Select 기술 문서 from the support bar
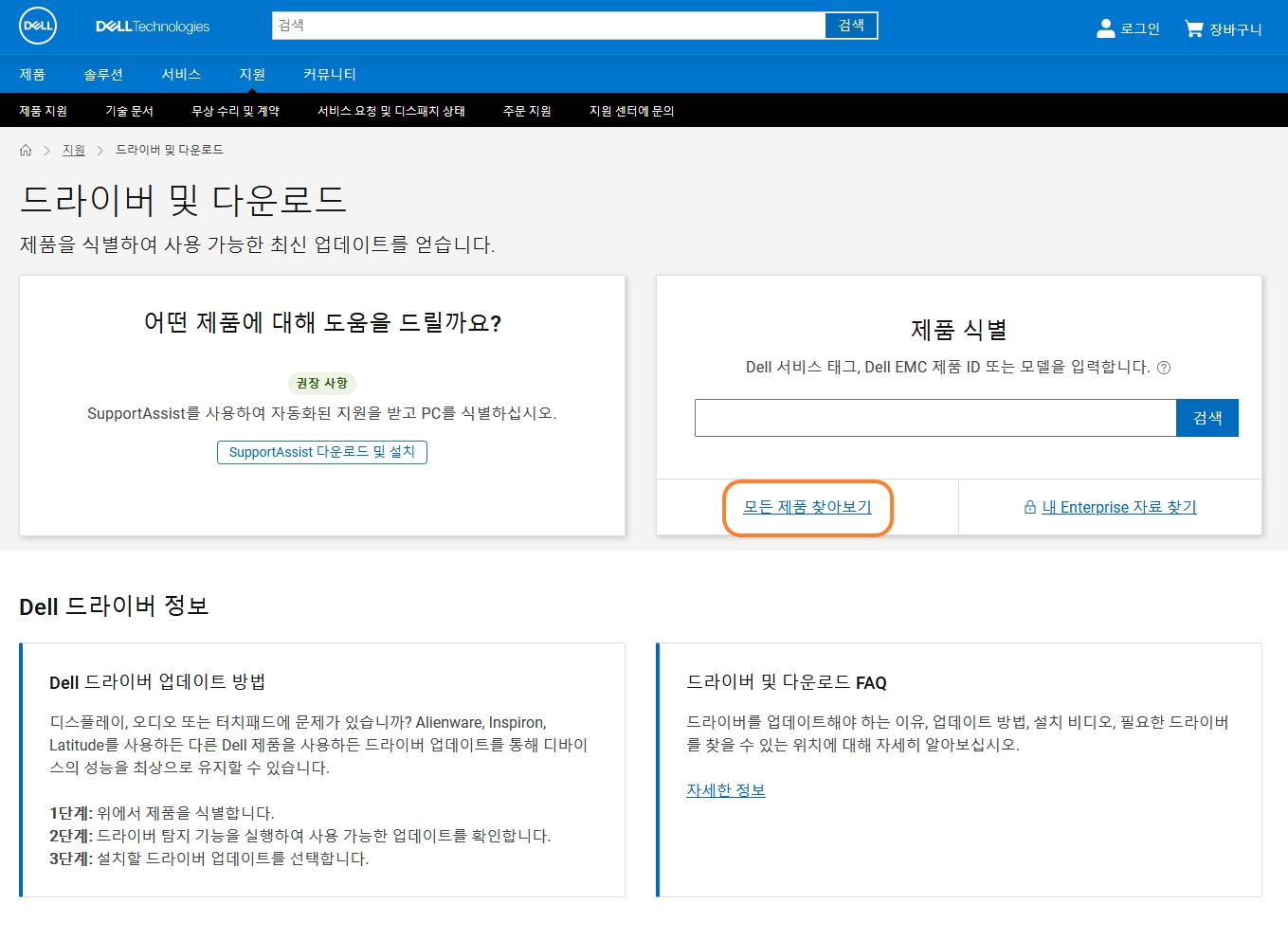The image size is (1288, 940). 129,110
